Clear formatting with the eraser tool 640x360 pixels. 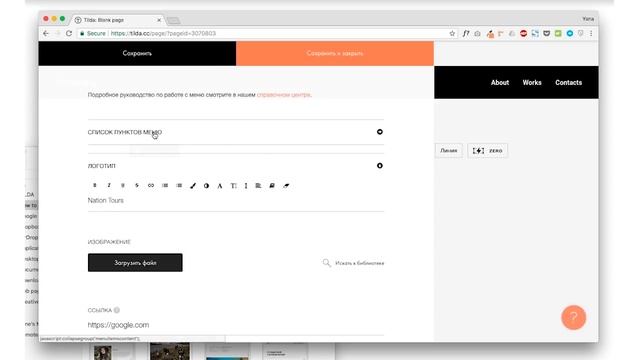[x=286, y=186]
